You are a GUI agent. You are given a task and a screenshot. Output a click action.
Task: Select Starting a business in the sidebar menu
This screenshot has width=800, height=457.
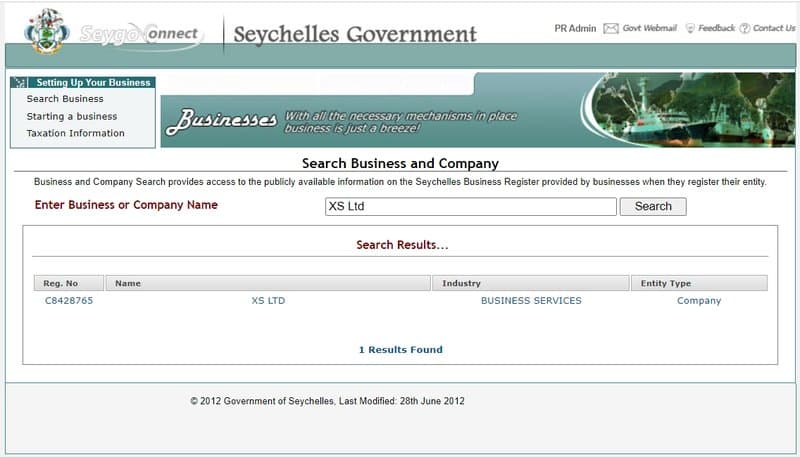pyautogui.click(x=72, y=116)
